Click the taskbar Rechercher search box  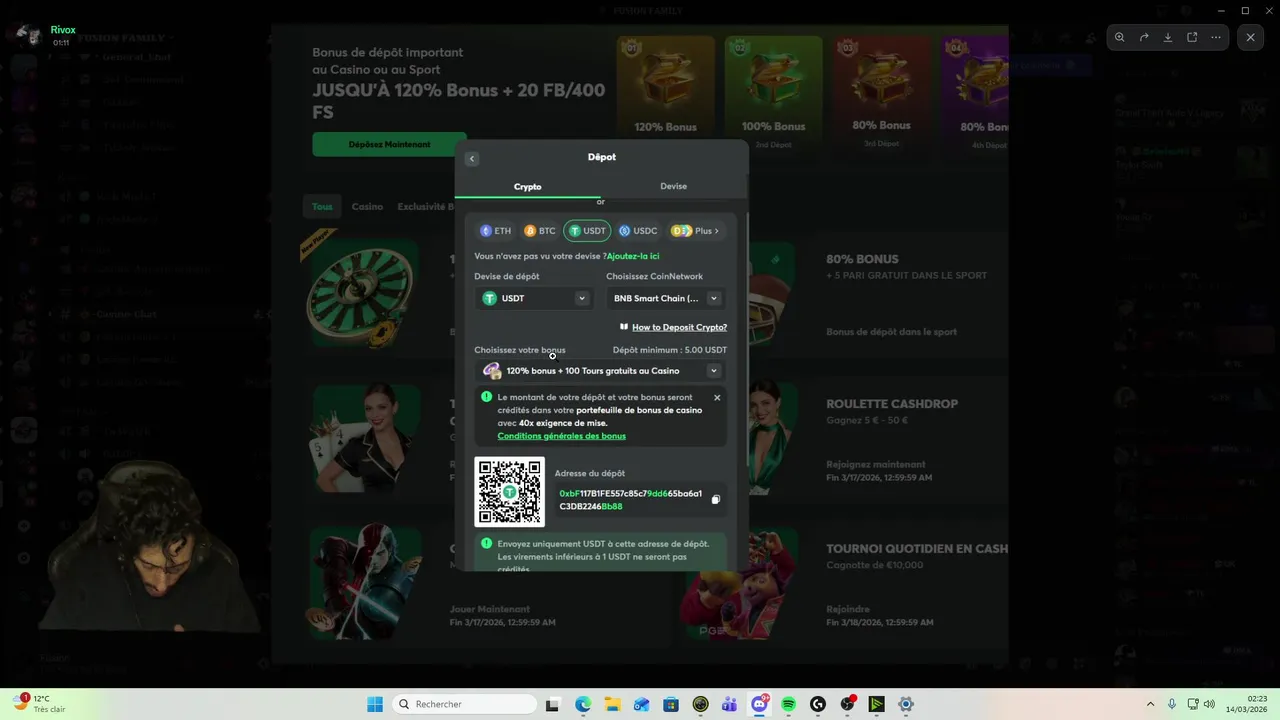(x=463, y=704)
